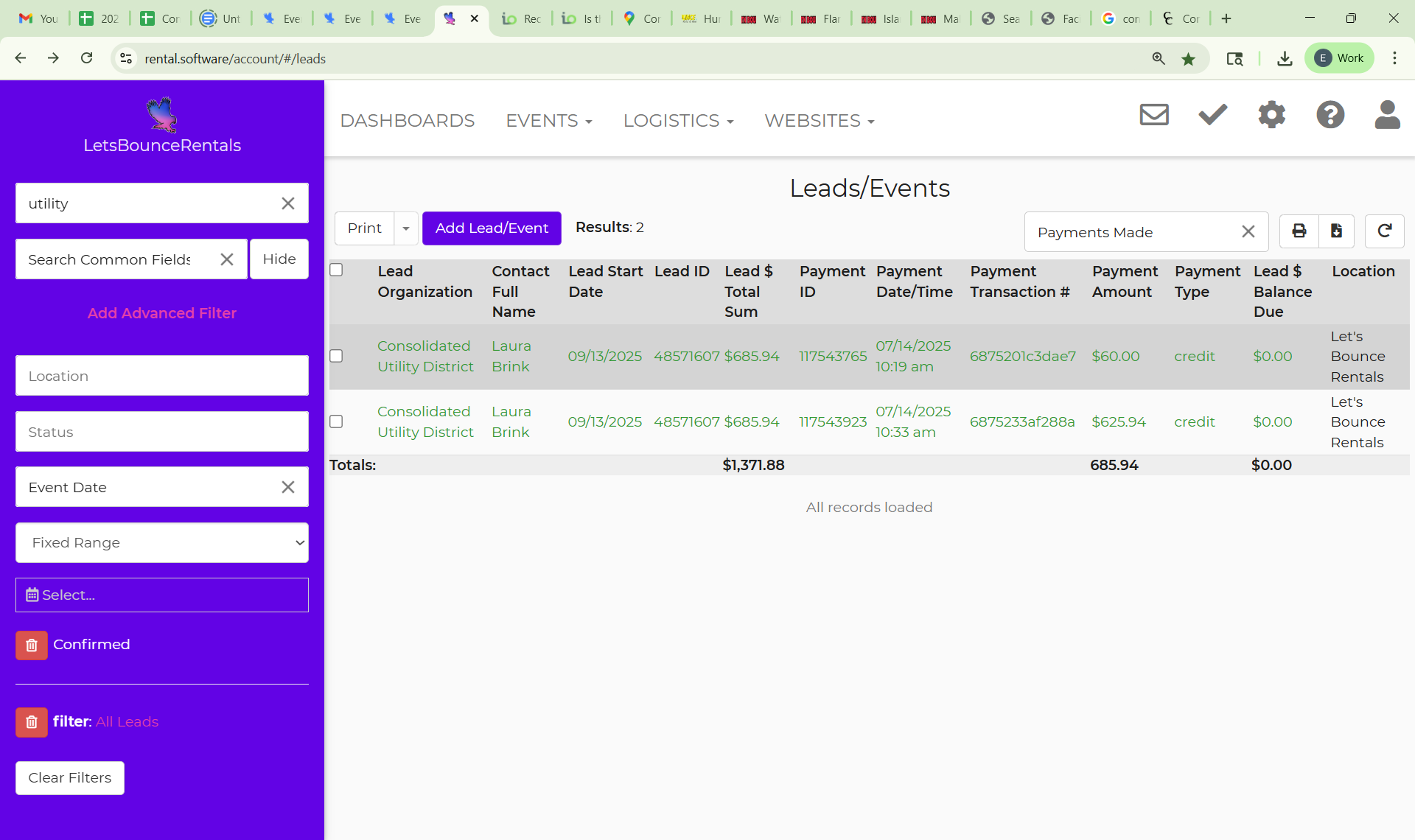The image size is (1415, 840).
Task: Check the second row with payment 117543923
Action: click(336, 421)
